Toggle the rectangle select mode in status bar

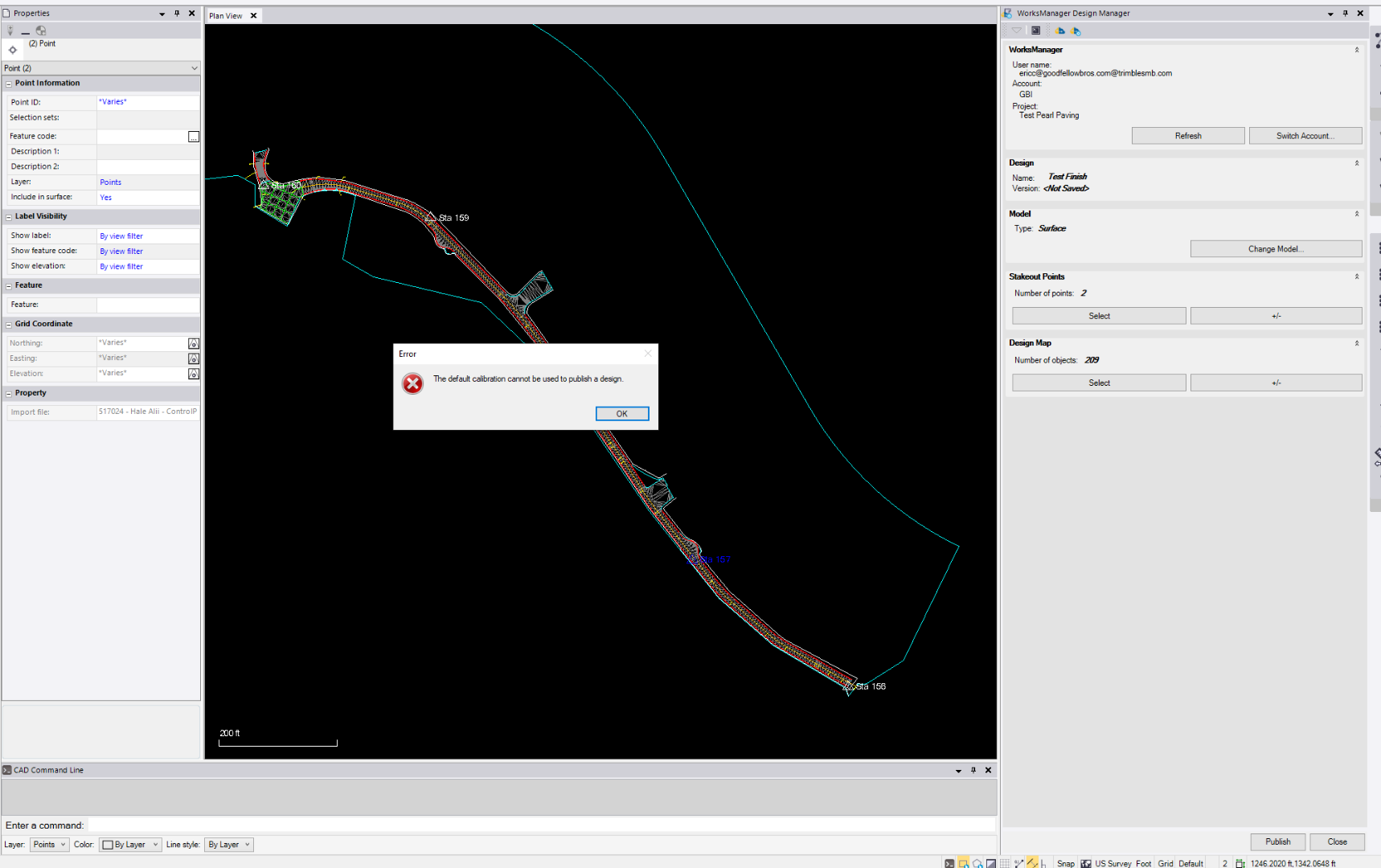click(x=963, y=863)
